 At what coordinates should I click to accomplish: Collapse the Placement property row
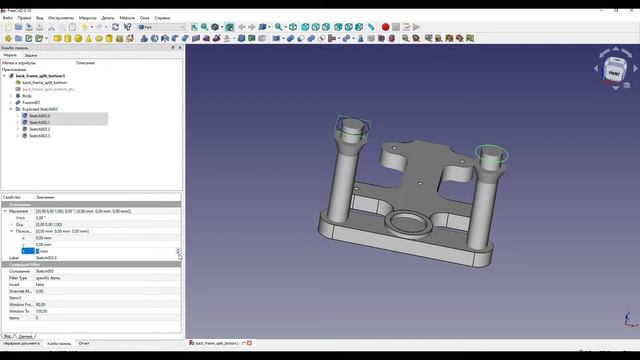click(x=5, y=211)
